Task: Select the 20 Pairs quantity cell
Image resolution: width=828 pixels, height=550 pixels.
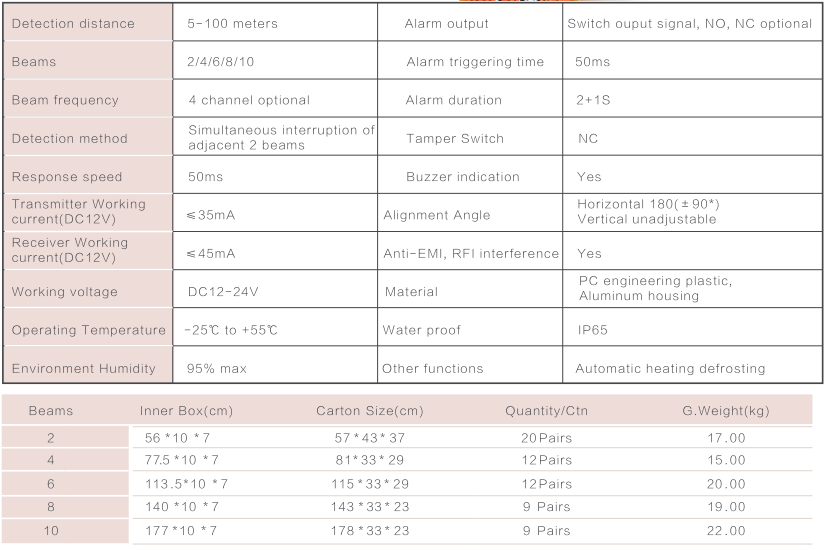Action: [546, 438]
